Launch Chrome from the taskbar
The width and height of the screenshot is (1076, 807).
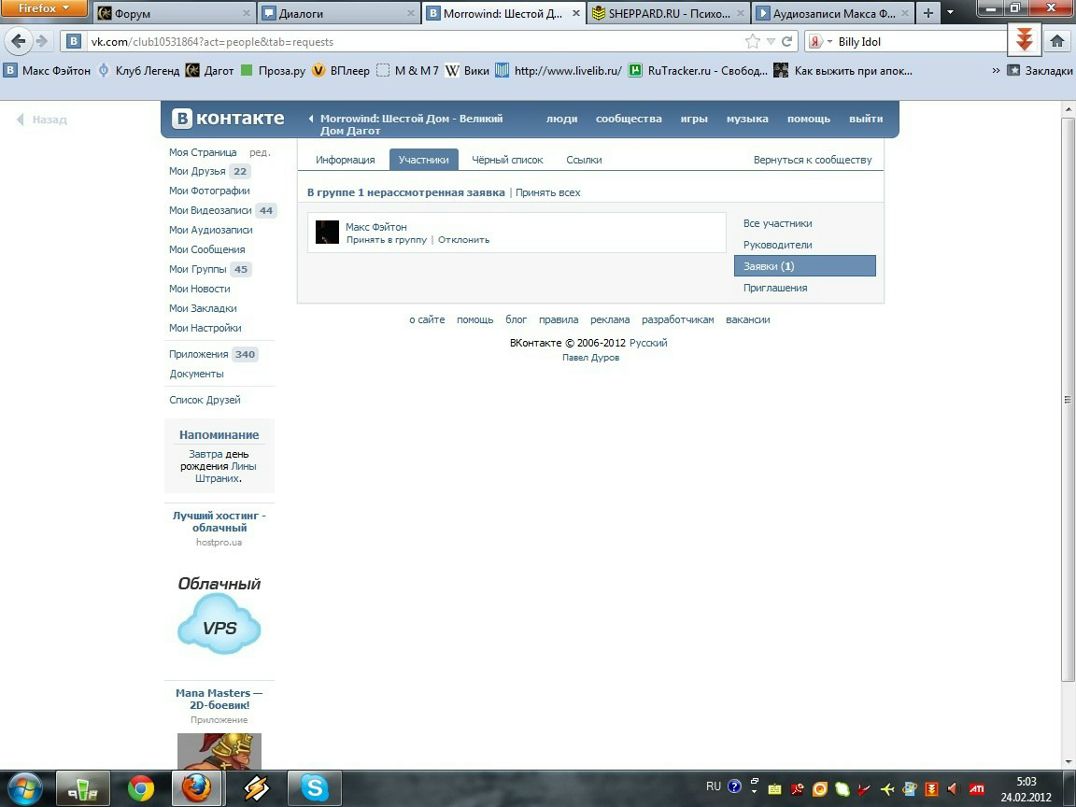141,788
